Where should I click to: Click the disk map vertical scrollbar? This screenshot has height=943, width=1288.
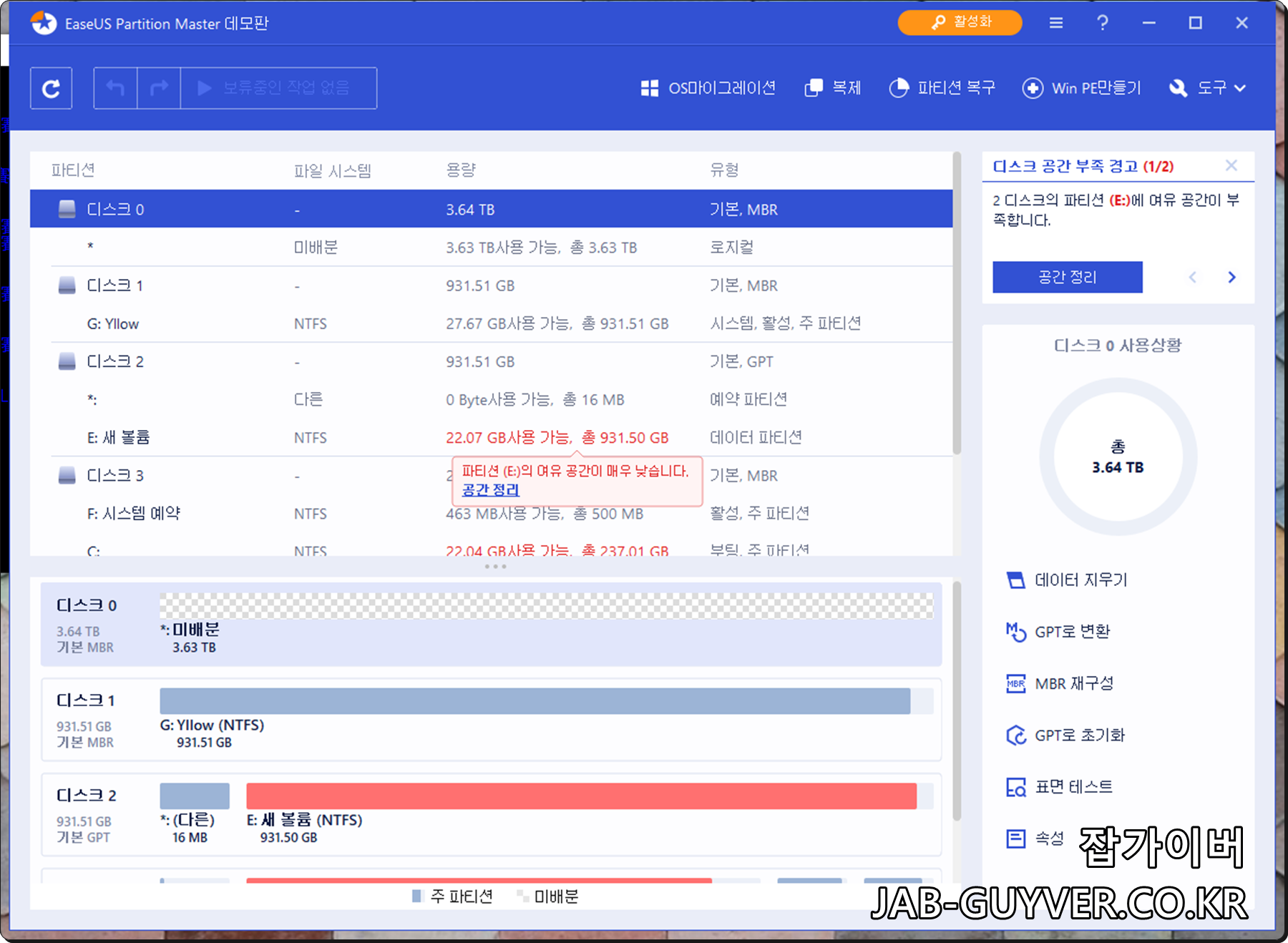[x=957, y=701]
